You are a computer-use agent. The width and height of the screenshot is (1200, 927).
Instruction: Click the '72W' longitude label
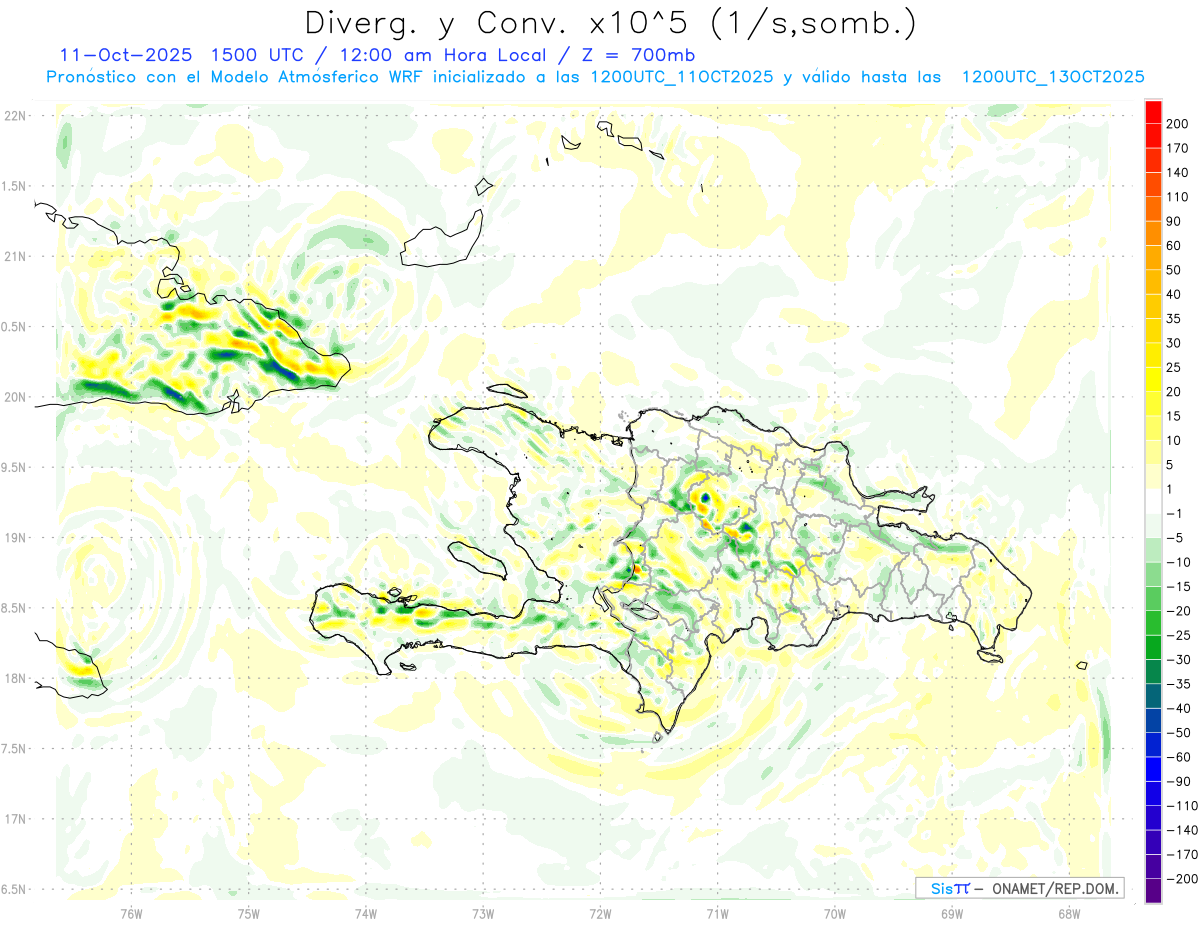(600, 913)
